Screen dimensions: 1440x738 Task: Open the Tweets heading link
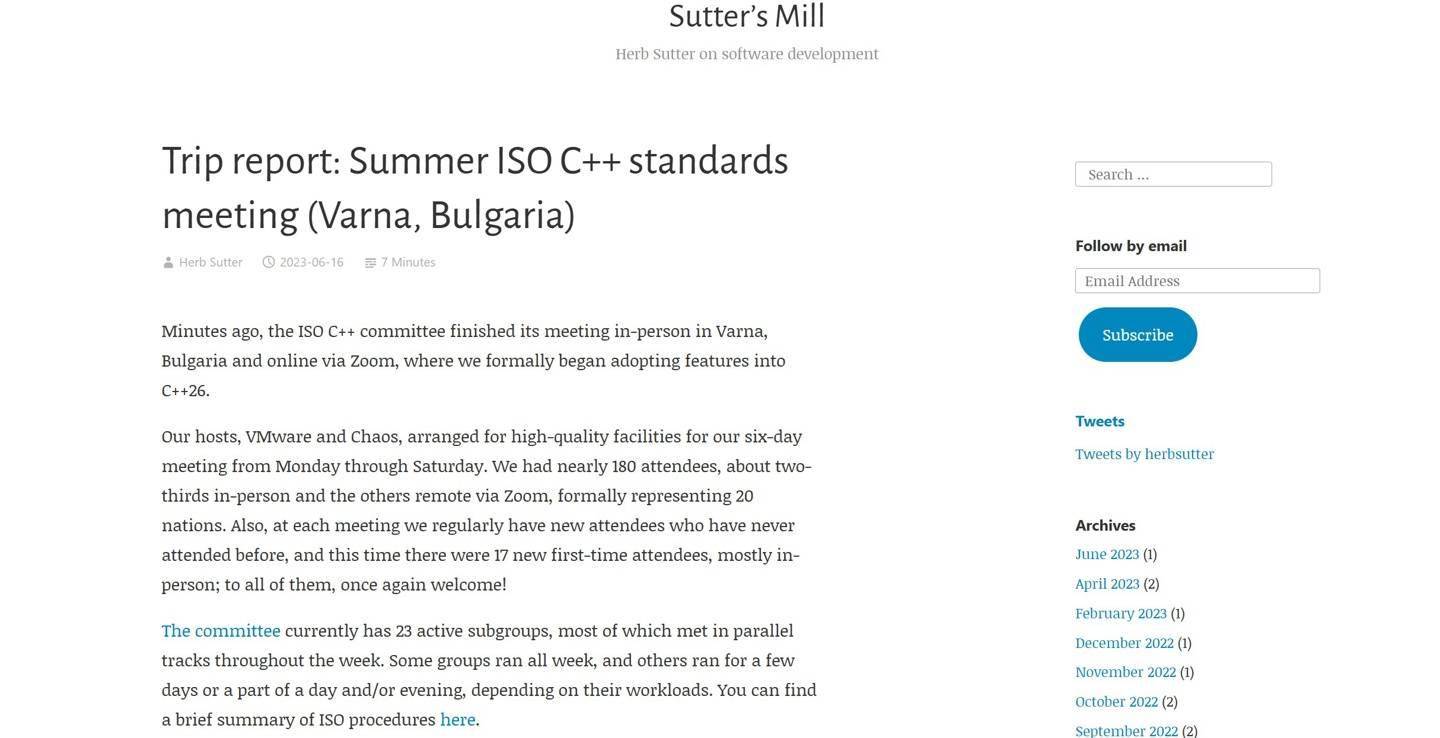tap(1100, 421)
